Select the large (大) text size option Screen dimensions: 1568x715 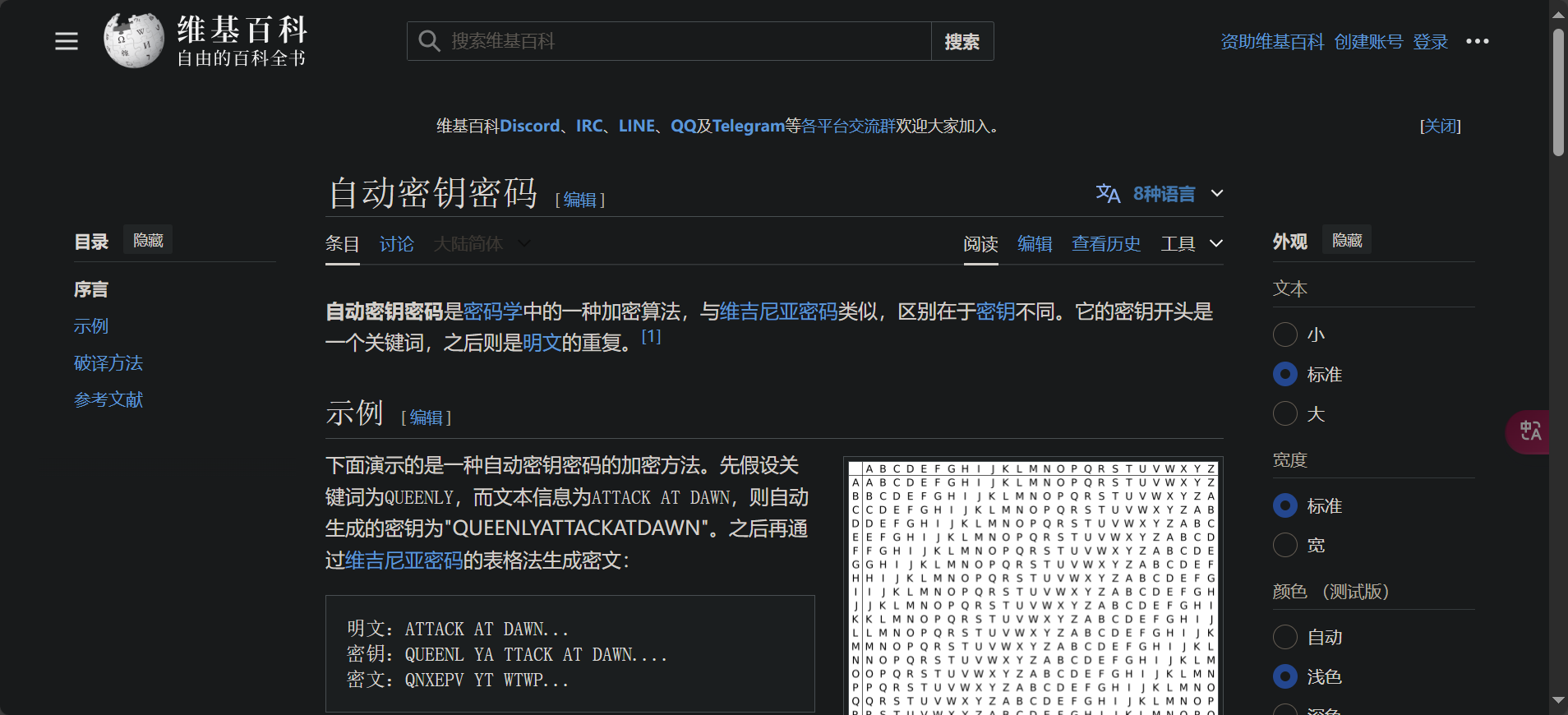click(1285, 413)
